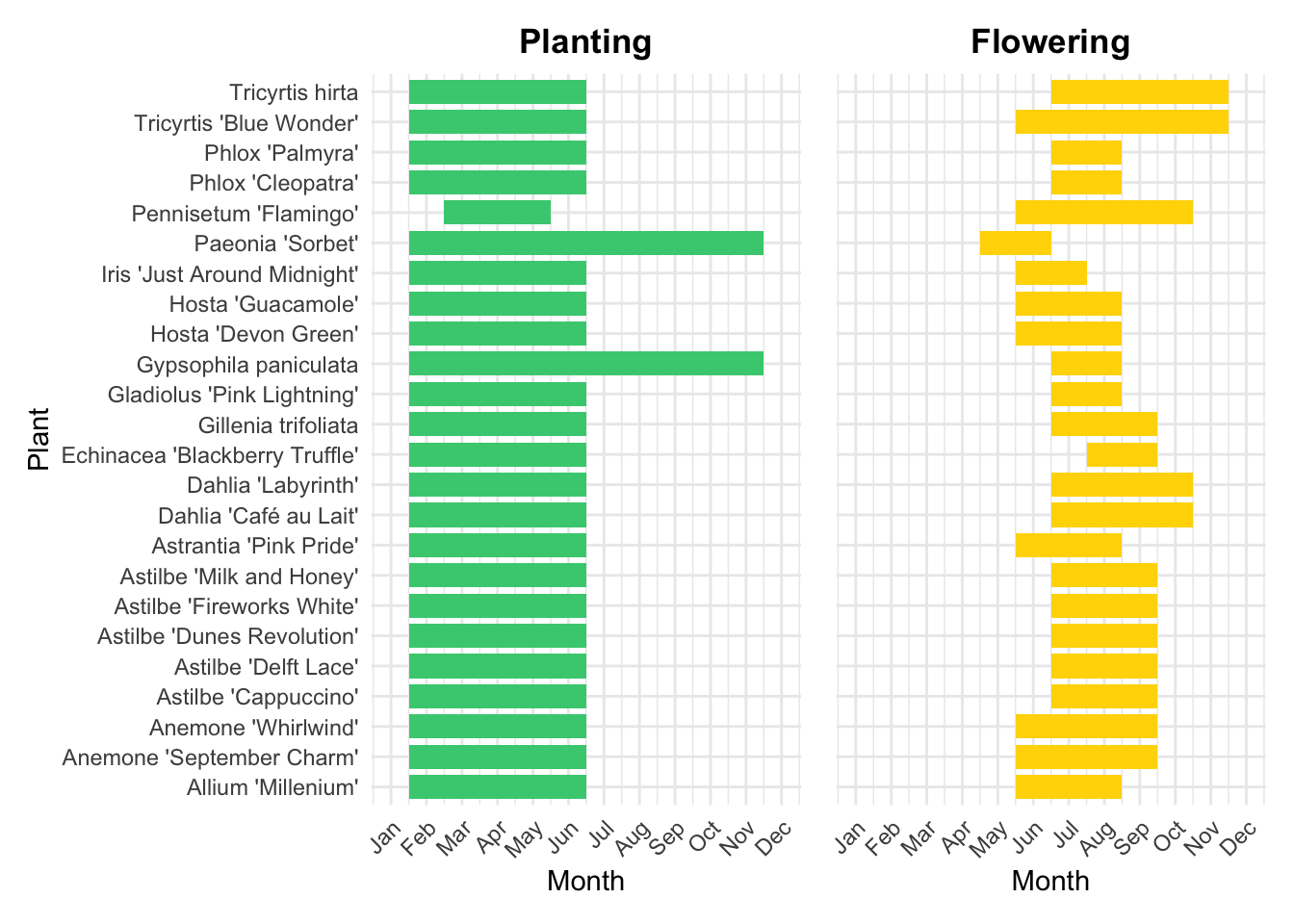The width and height of the screenshot is (1294, 924).
Task: Click the Planting chart title
Action: pyautogui.click(x=585, y=42)
